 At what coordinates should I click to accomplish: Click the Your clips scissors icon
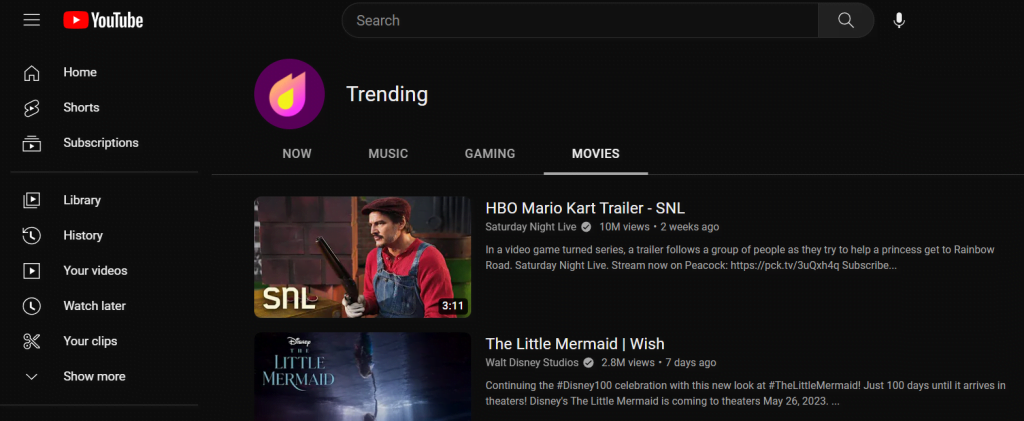[31, 341]
